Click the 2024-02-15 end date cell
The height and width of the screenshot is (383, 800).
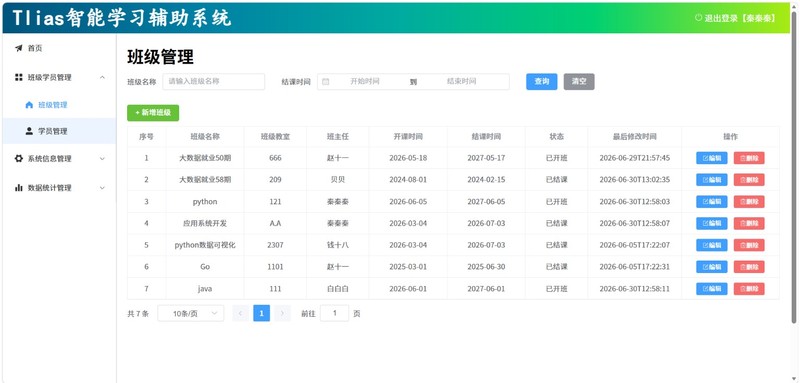(x=486, y=180)
